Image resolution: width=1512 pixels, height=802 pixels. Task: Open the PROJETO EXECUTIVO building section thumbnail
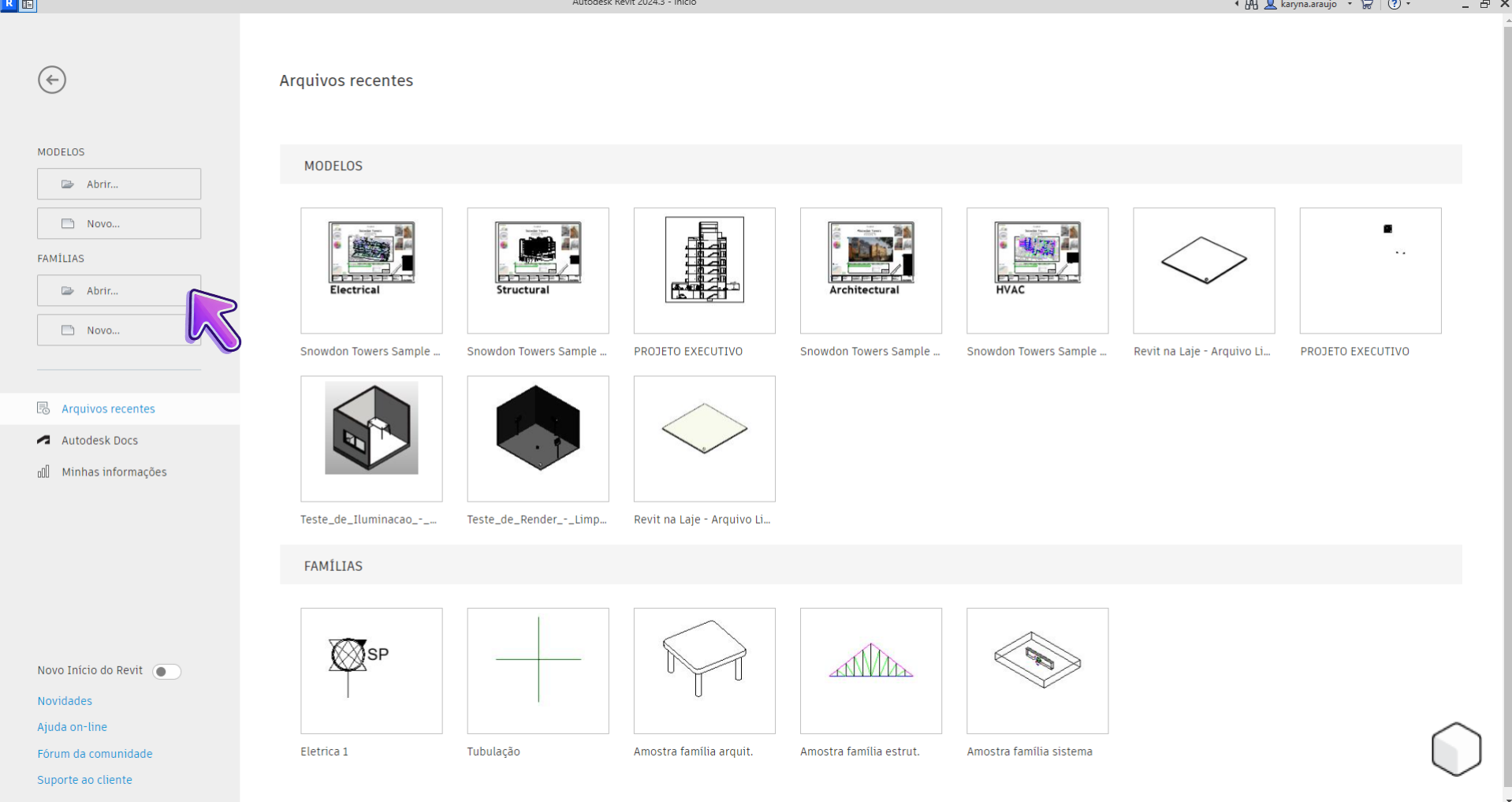705,270
